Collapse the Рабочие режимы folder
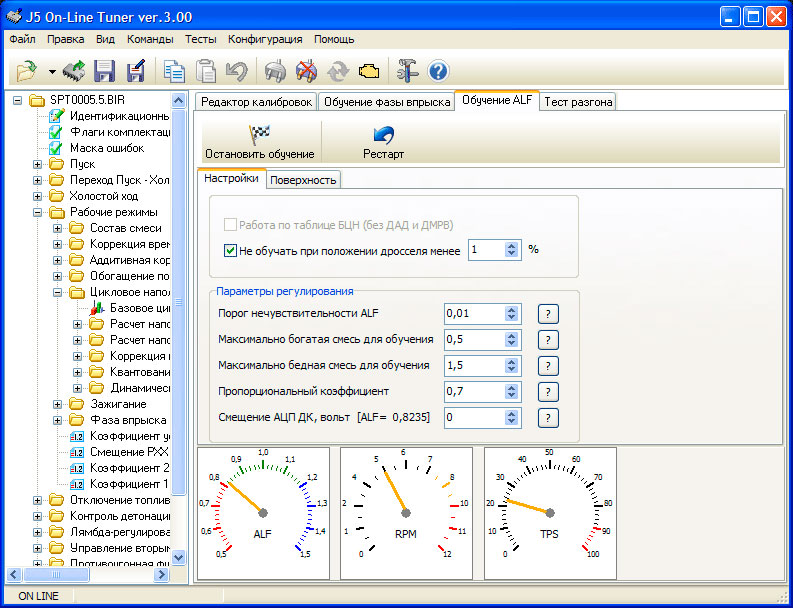This screenshot has width=793, height=608. 38,212
